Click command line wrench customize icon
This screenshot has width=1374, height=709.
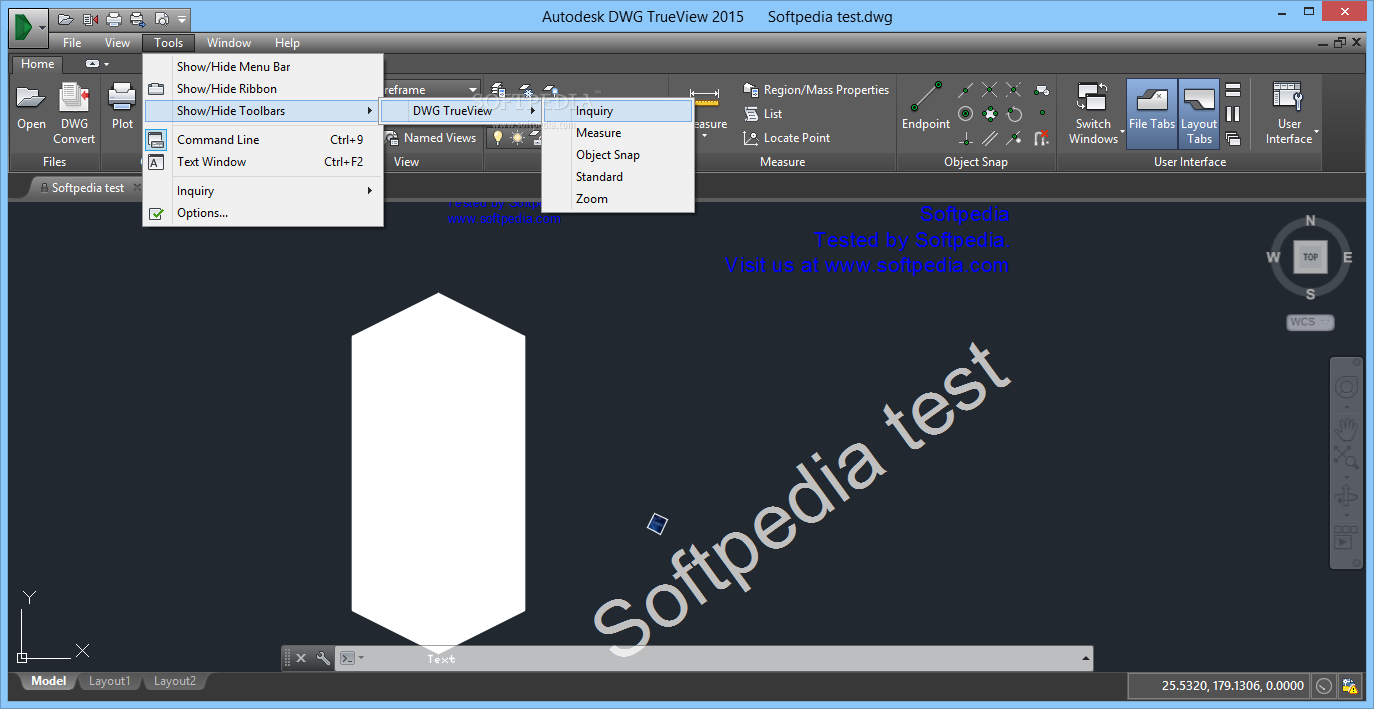tap(323, 658)
